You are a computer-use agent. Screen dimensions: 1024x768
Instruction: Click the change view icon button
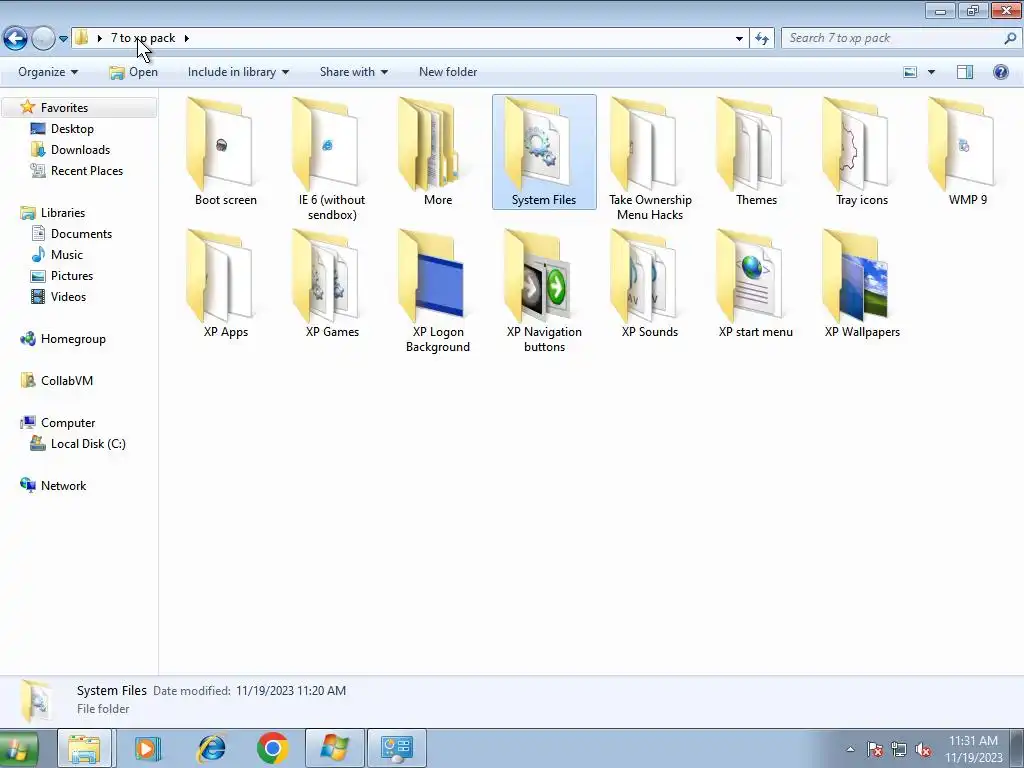(910, 72)
